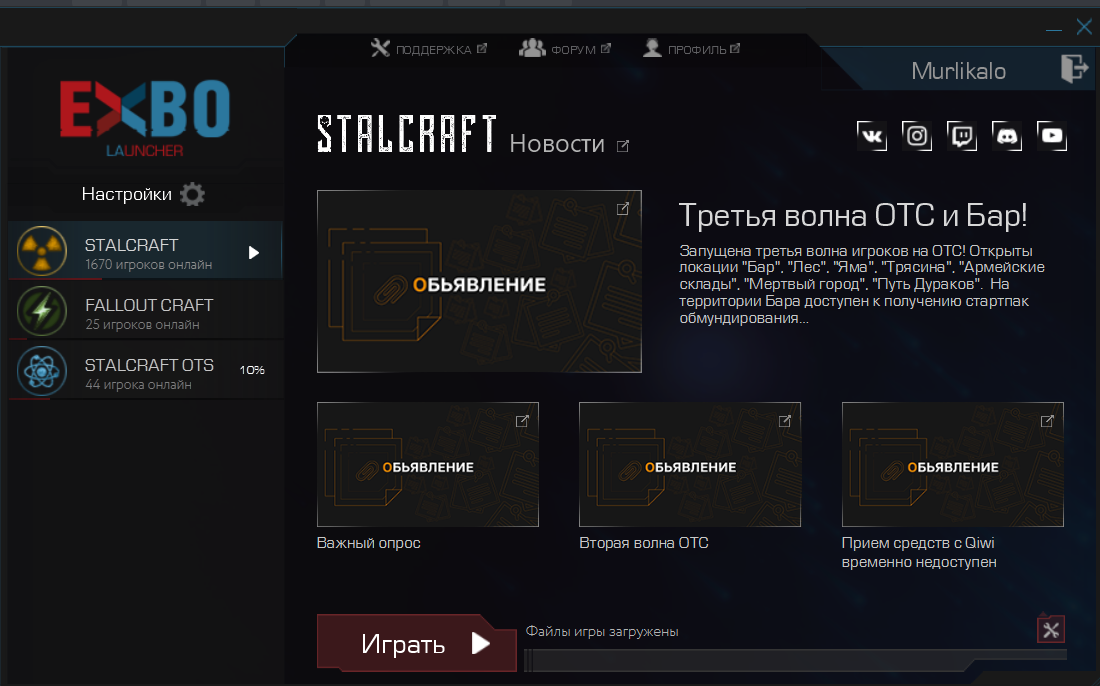Click external link icon on Вторая волна ОТС card

point(784,421)
